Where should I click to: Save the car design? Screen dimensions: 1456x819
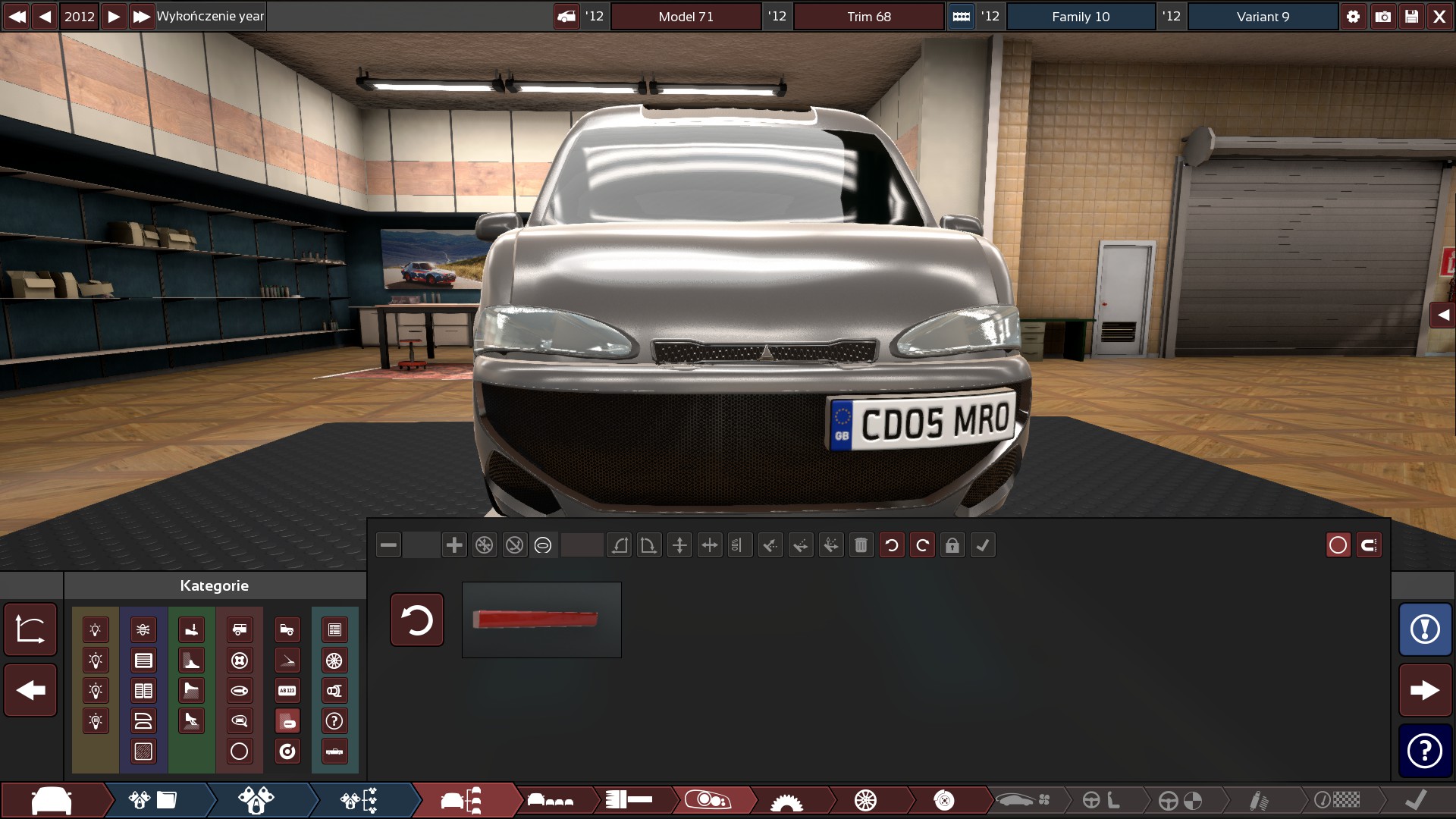pos(1411,16)
